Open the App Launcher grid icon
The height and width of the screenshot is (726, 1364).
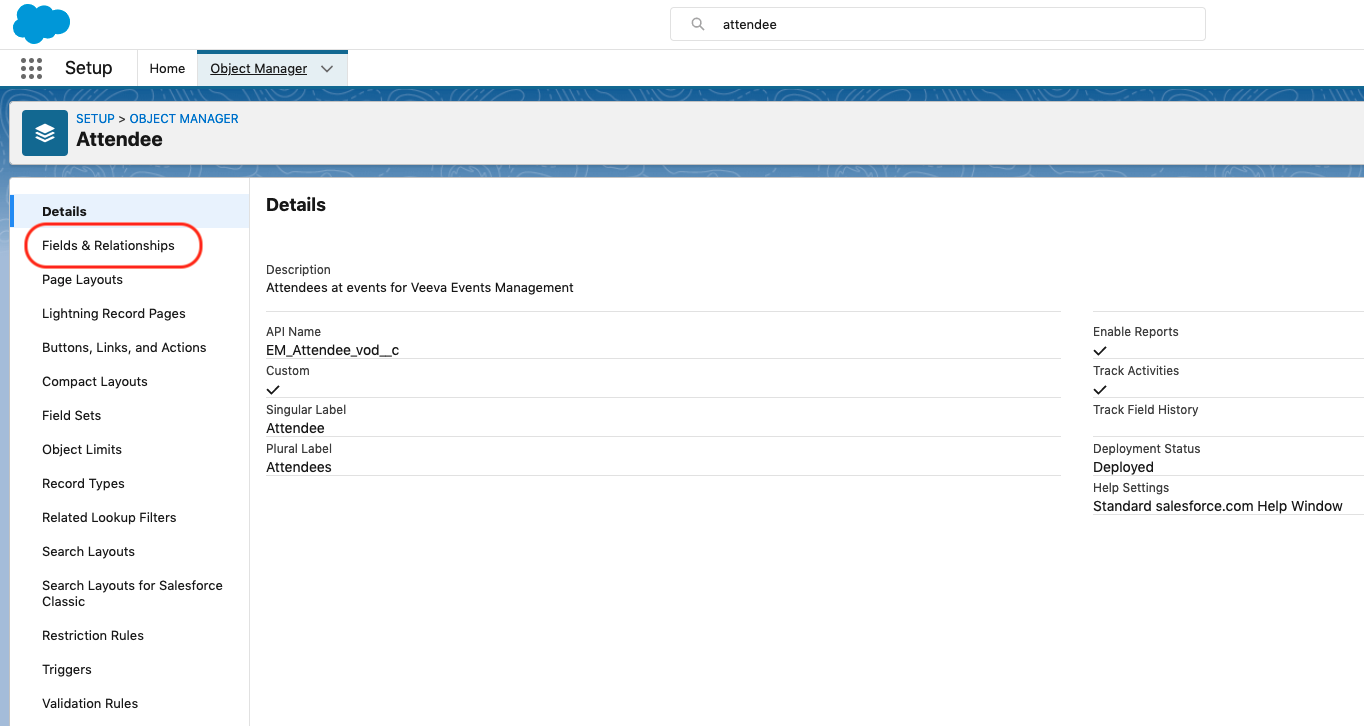31,68
